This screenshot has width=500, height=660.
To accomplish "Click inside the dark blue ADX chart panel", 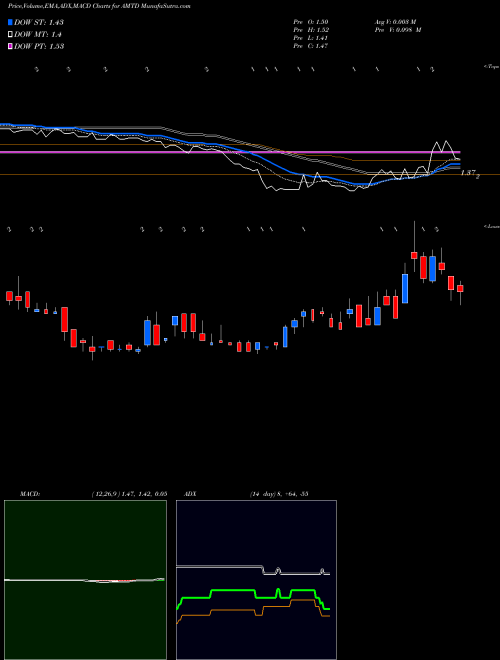I will click(x=256, y=580).
